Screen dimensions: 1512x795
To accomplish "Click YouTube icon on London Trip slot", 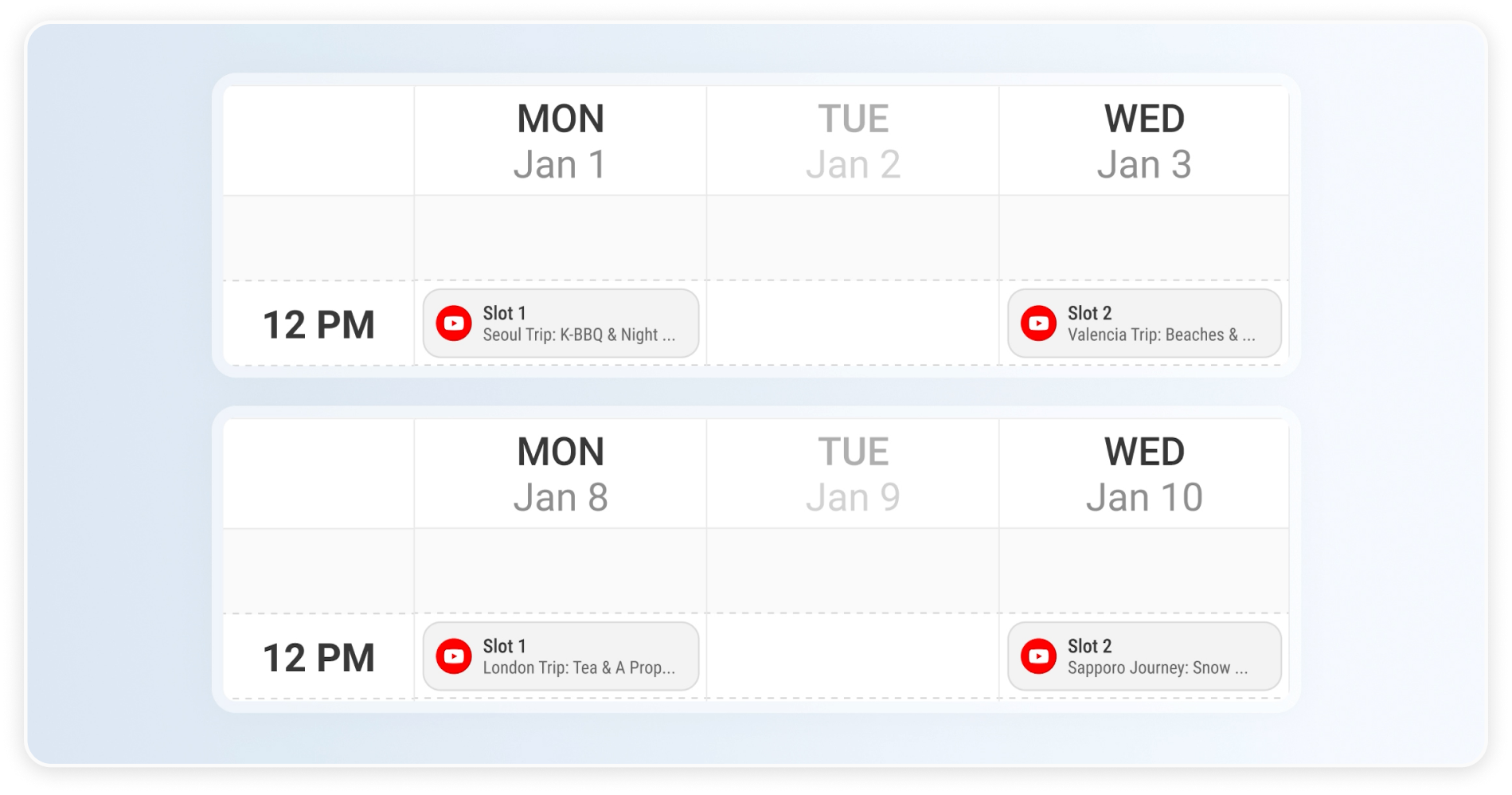I will (x=454, y=656).
